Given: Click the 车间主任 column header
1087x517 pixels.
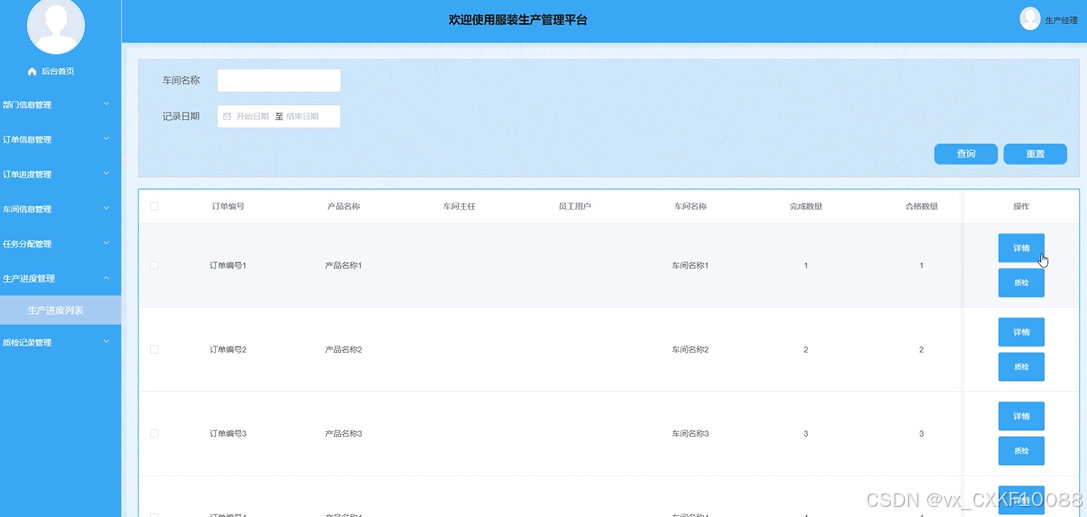Looking at the screenshot, I should coord(459,207).
